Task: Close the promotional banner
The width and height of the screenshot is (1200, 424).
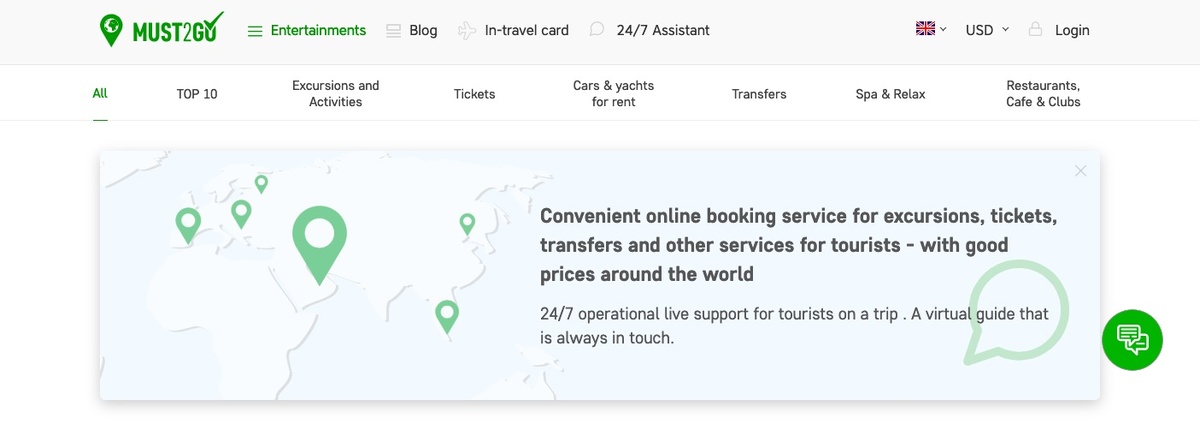Action: click(1080, 171)
